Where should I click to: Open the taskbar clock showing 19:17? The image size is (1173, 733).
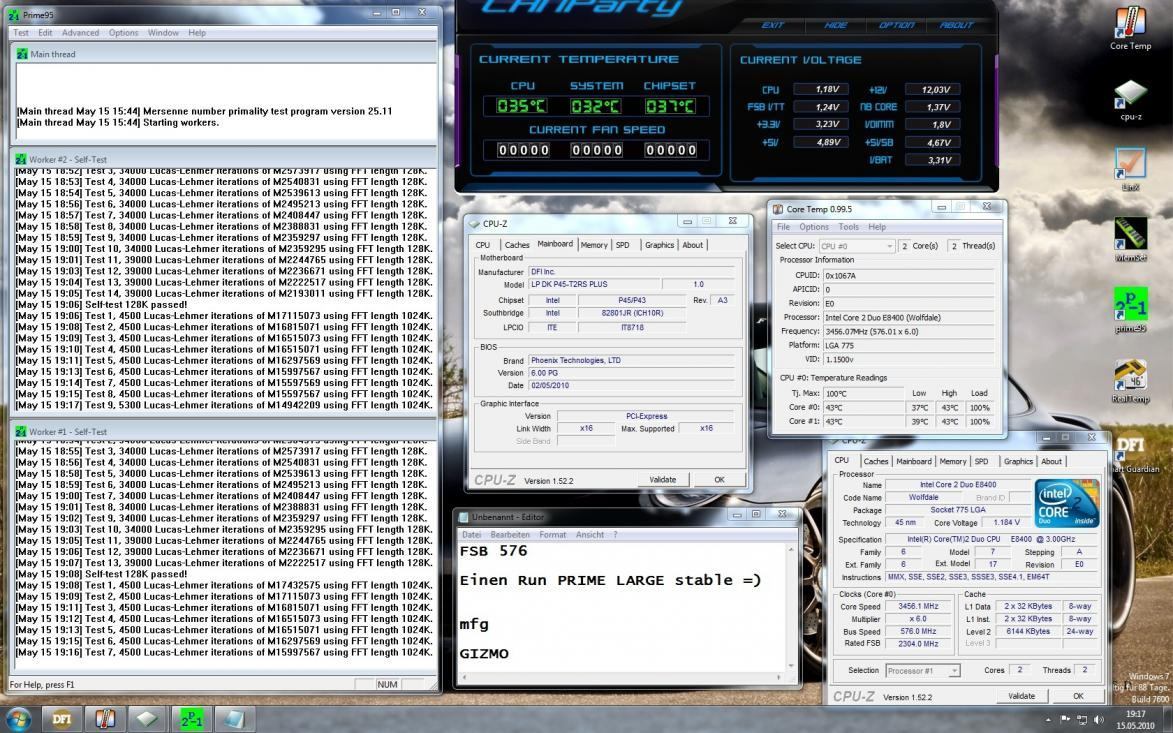pyautogui.click(x=1135, y=720)
